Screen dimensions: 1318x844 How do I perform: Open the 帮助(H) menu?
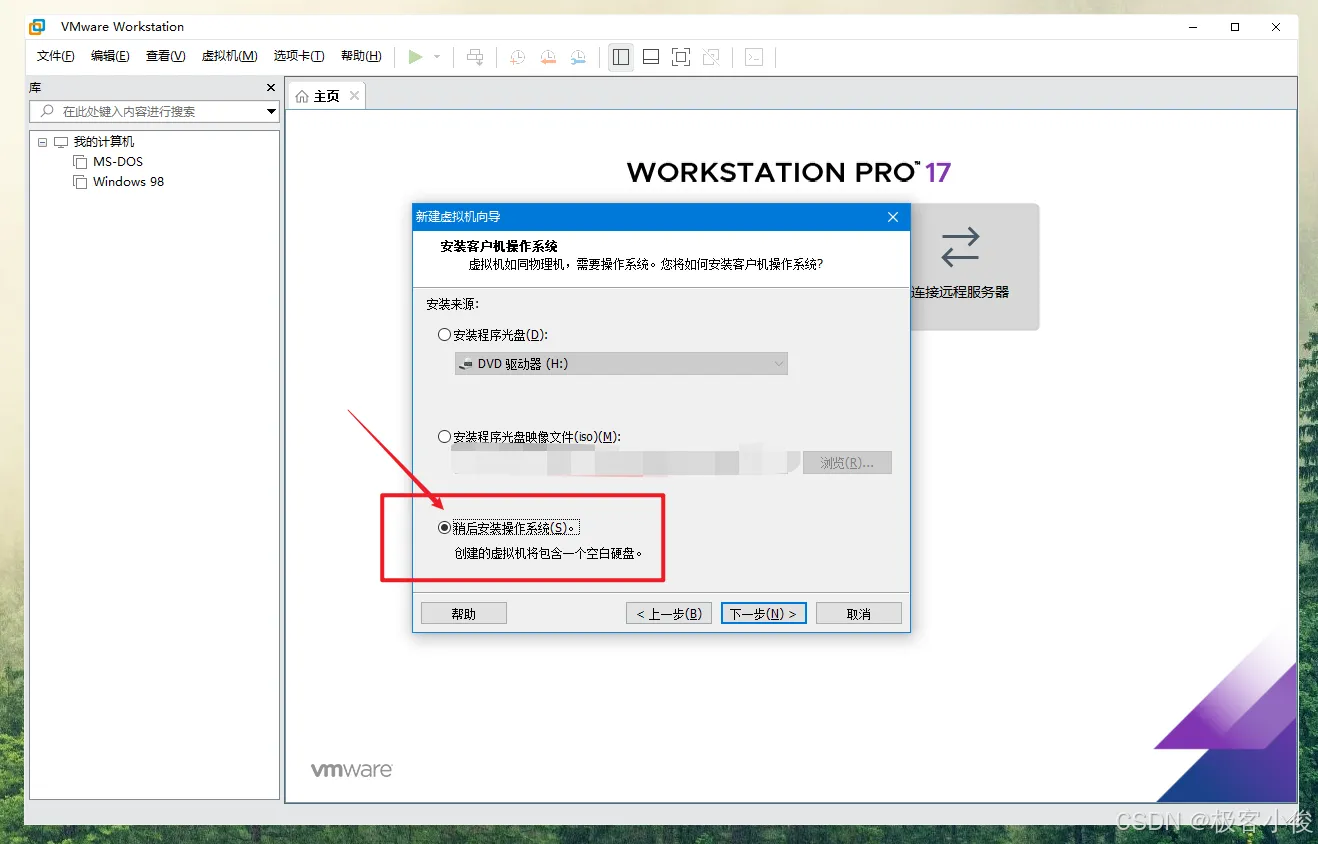coord(361,56)
